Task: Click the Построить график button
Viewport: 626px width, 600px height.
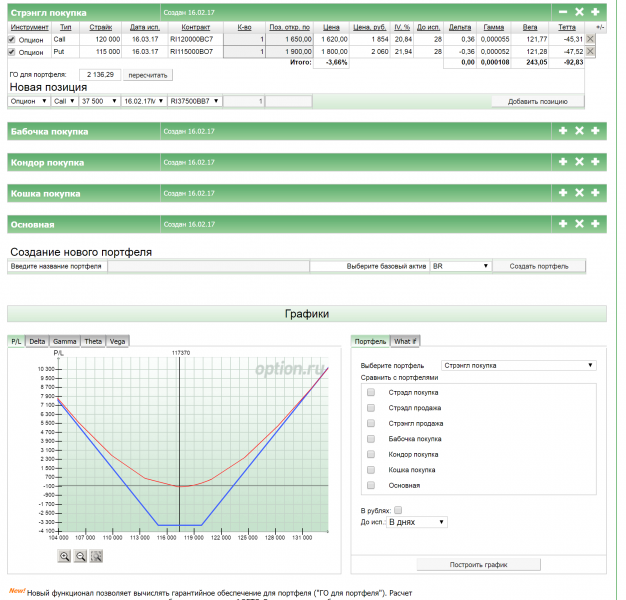Action: pos(478,564)
